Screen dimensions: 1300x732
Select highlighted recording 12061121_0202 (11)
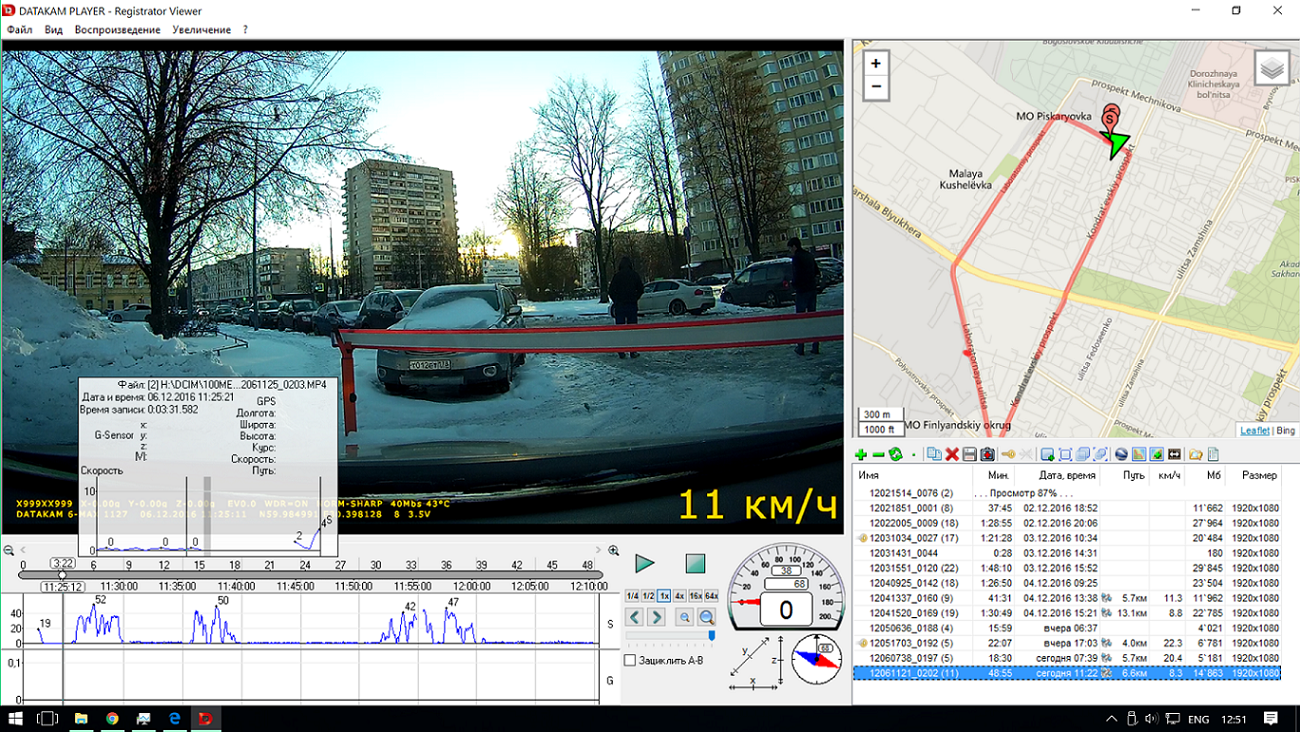1066,673
